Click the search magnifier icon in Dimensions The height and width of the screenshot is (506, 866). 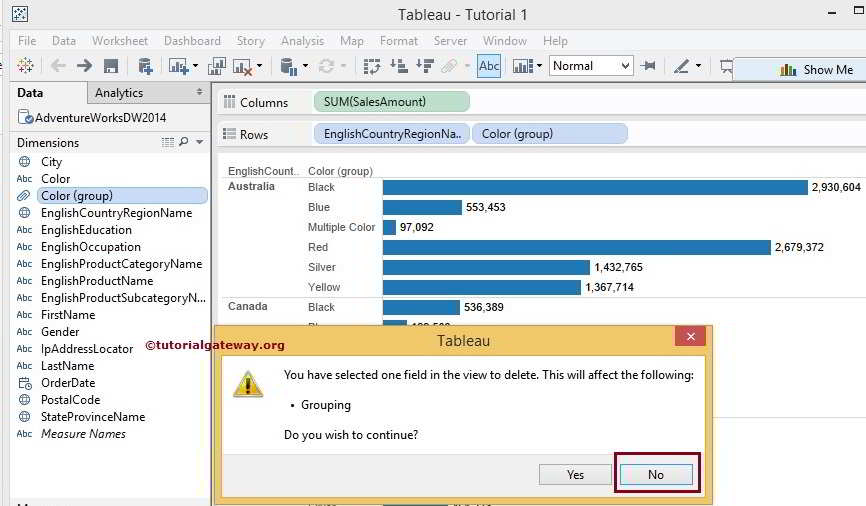(x=183, y=142)
